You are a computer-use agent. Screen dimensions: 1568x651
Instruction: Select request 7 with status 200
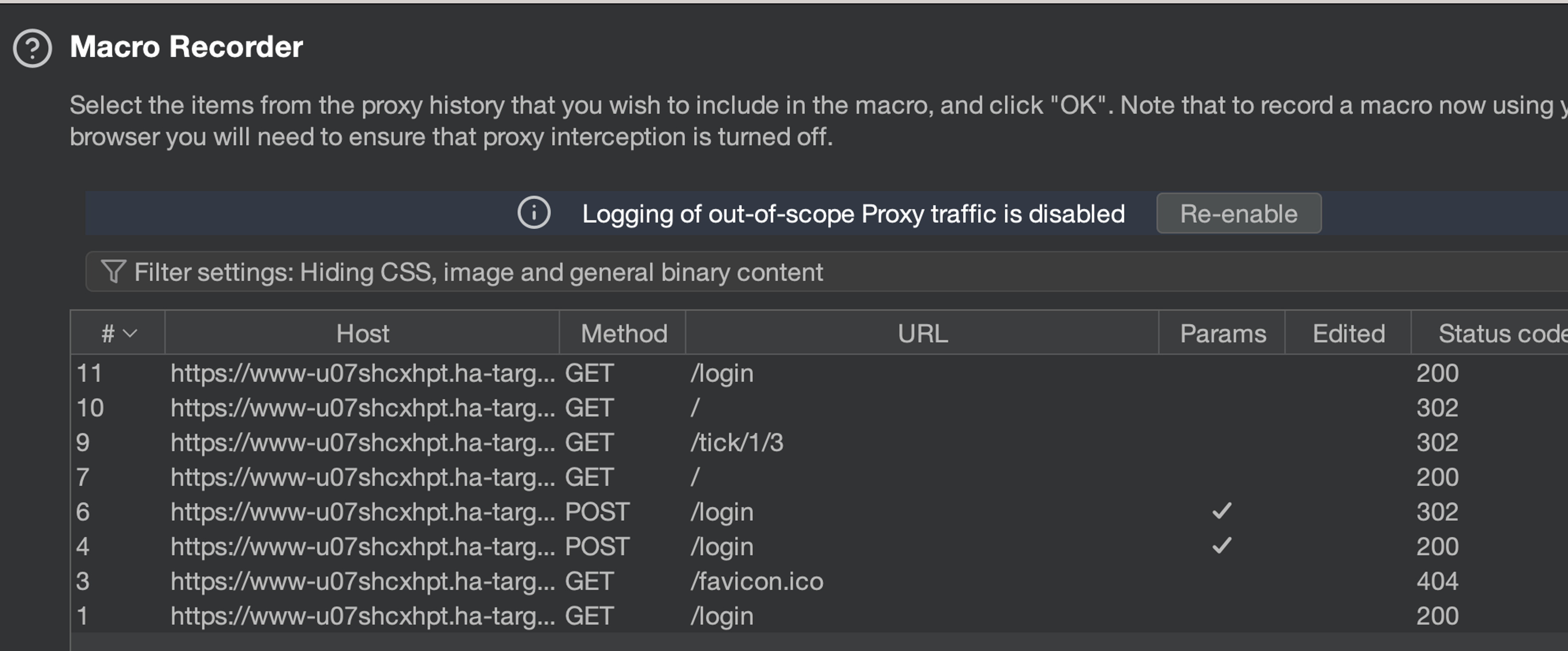721,477
